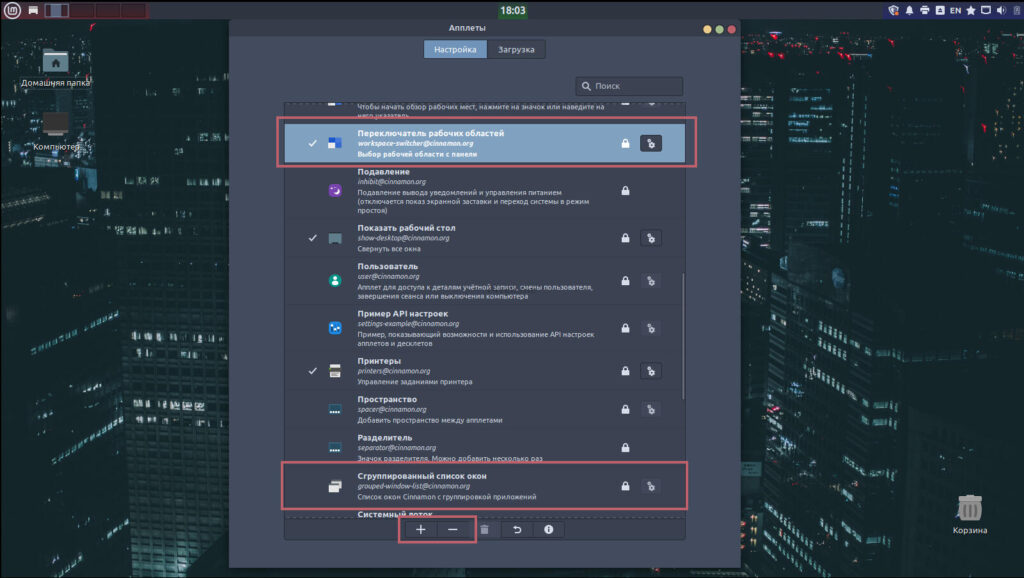Switch to the Загрузка tab
The height and width of the screenshot is (578, 1024).
pos(516,49)
